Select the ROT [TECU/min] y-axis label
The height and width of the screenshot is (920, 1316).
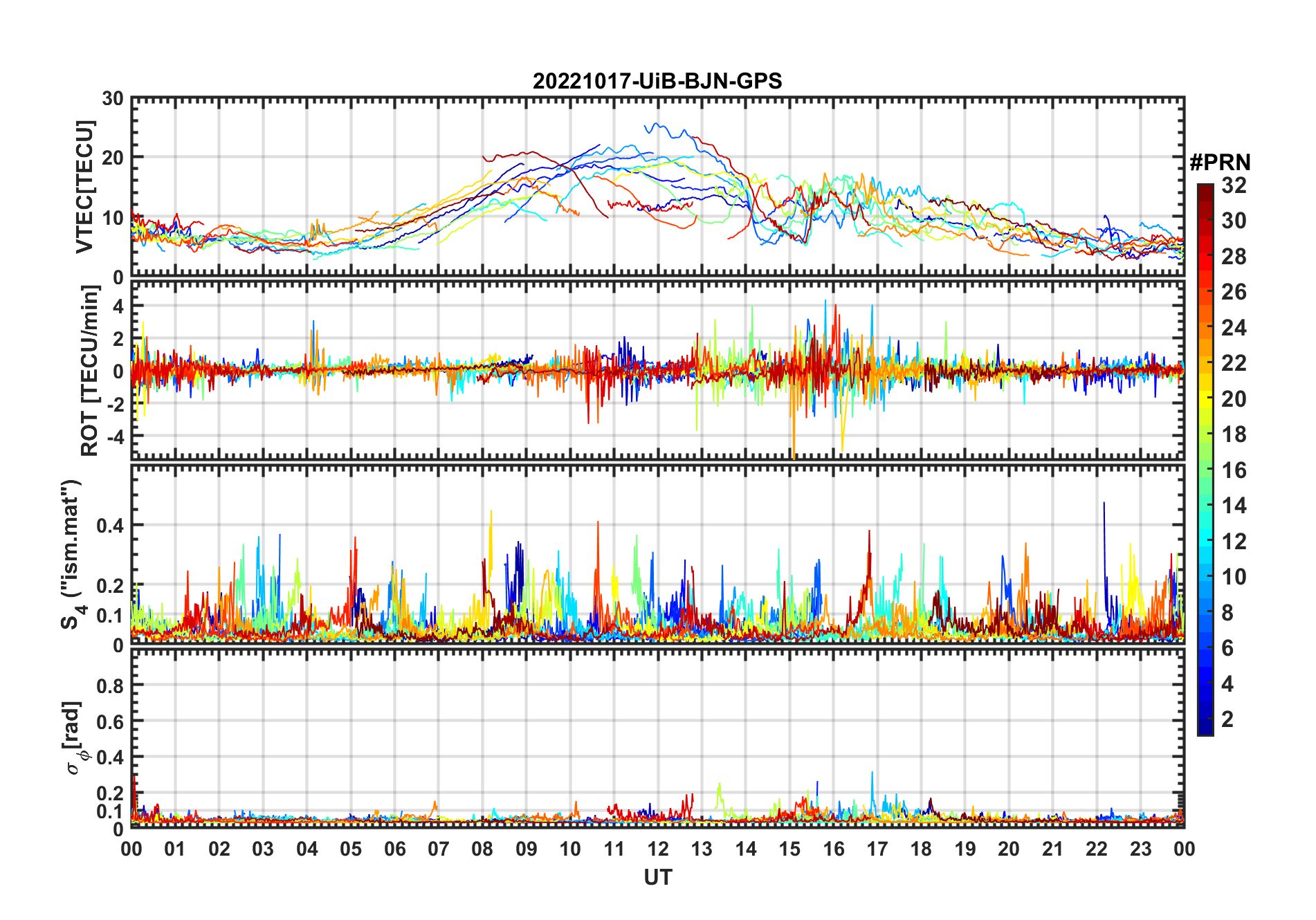pos(90,371)
